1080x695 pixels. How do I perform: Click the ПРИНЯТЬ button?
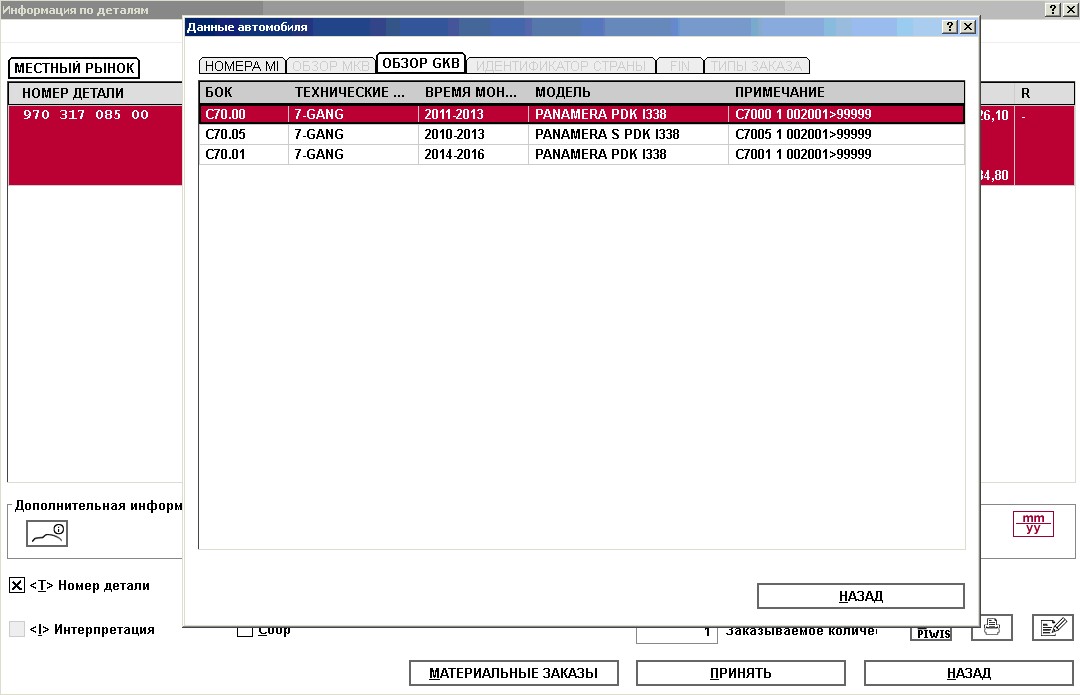[x=740, y=673]
